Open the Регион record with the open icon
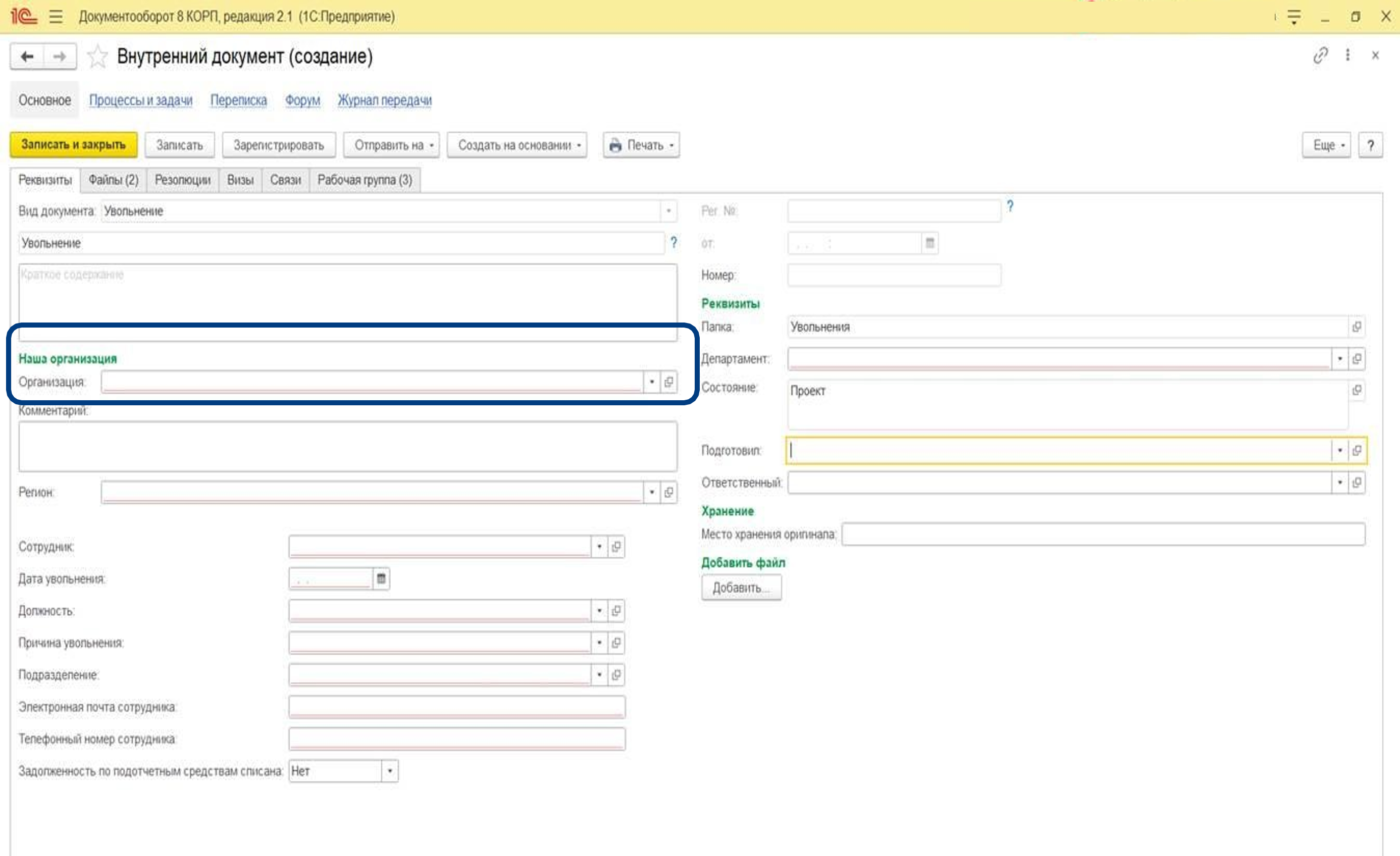Image resolution: width=1400 pixels, height=856 pixels. click(669, 492)
